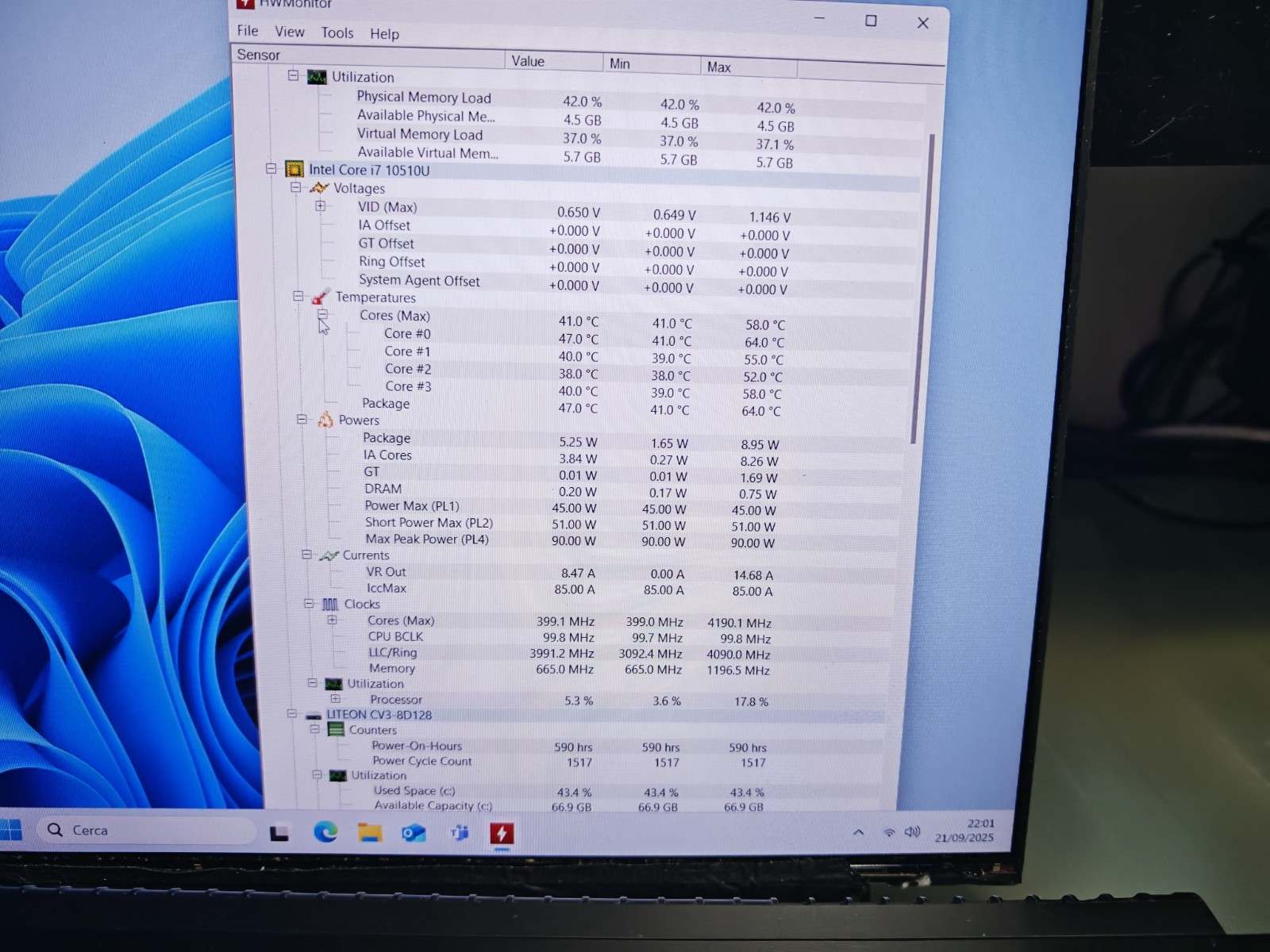Open File Explorer from the taskbar
This screenshot has width=1270, height=952.
369,832
